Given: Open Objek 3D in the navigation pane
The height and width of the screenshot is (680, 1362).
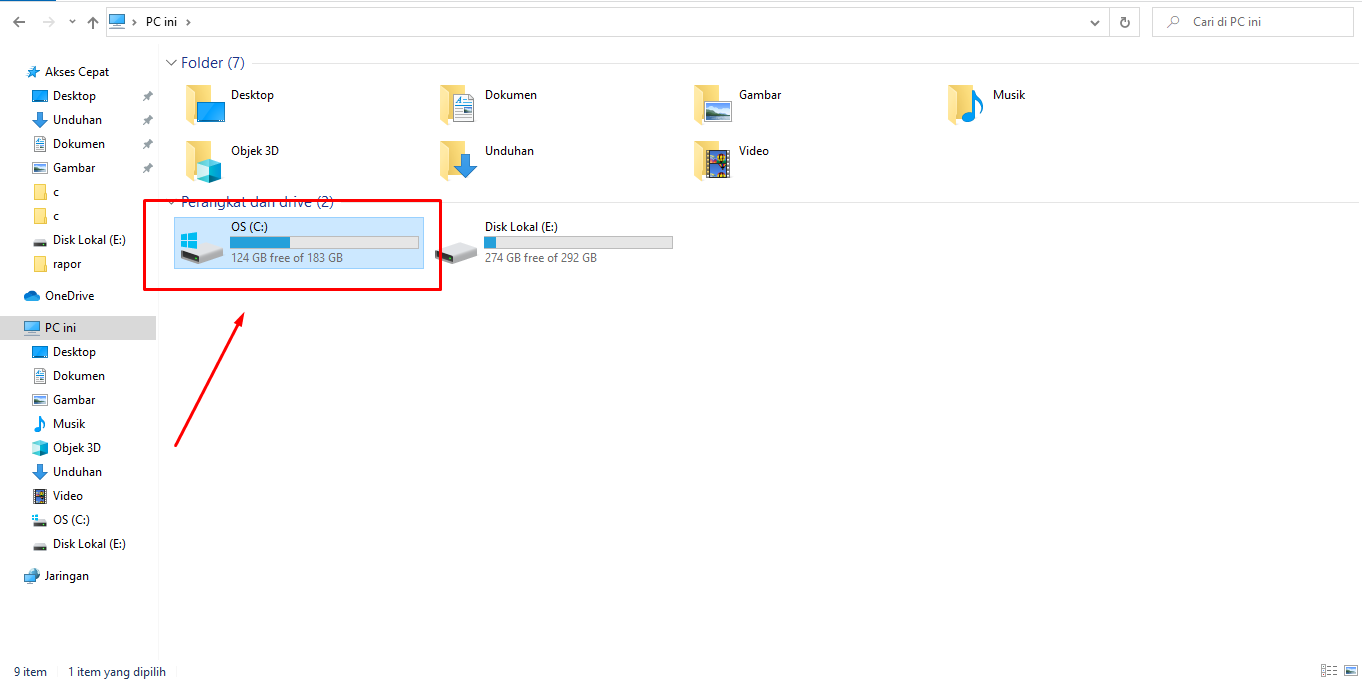Looking at the screenshot, I should [x=77, y=448].
